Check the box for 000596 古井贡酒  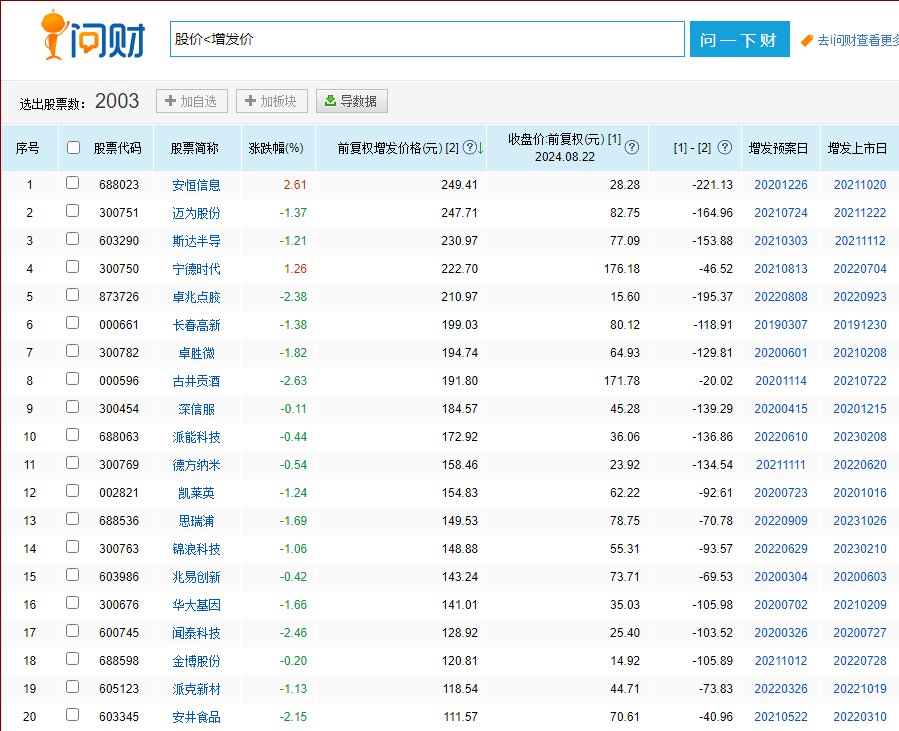72,379
